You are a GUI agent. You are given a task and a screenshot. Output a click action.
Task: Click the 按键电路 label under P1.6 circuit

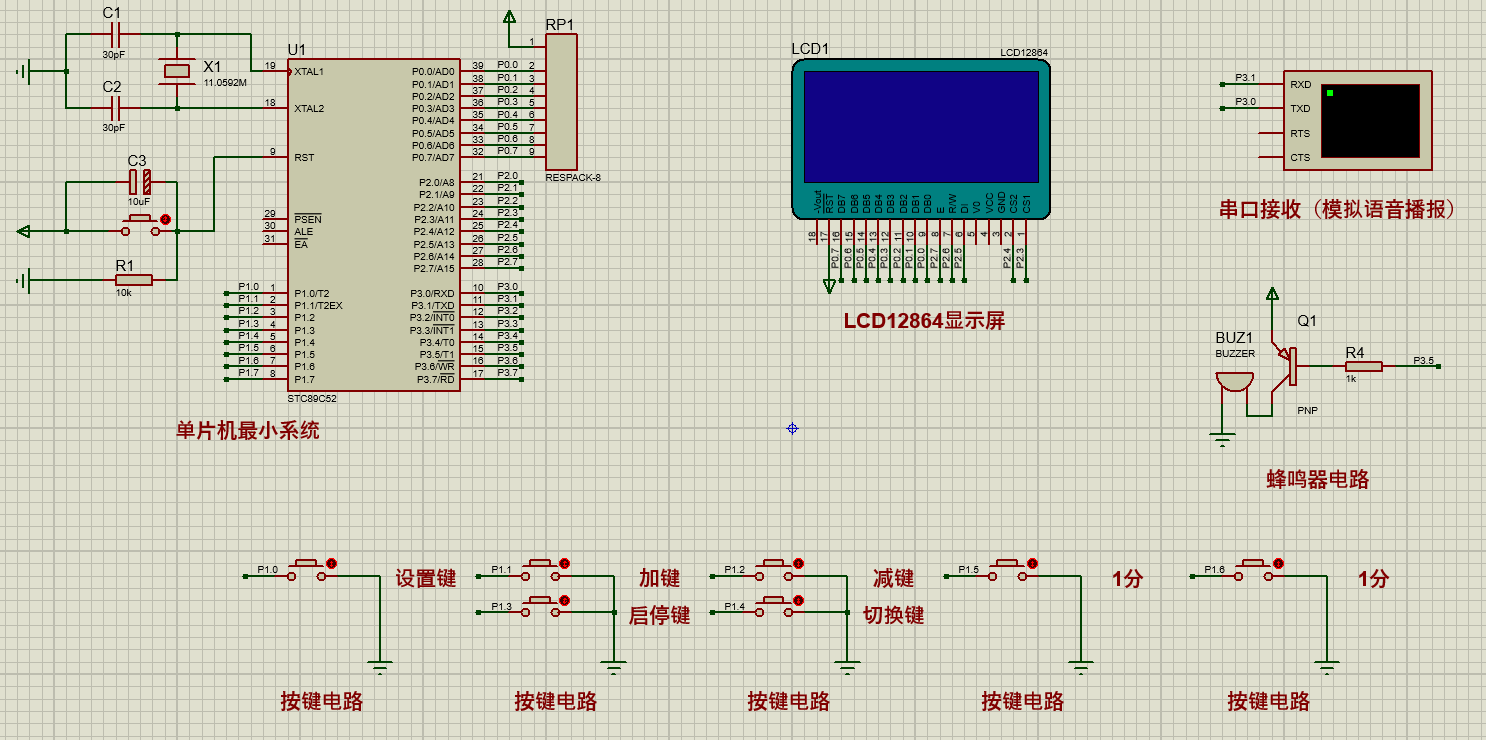tap(1268, 701)
